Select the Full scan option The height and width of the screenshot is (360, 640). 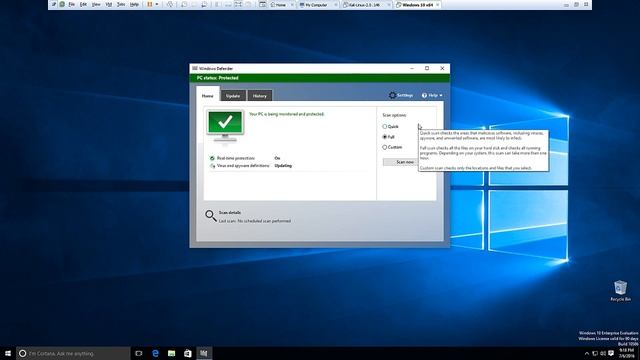(x=384, y=137)
